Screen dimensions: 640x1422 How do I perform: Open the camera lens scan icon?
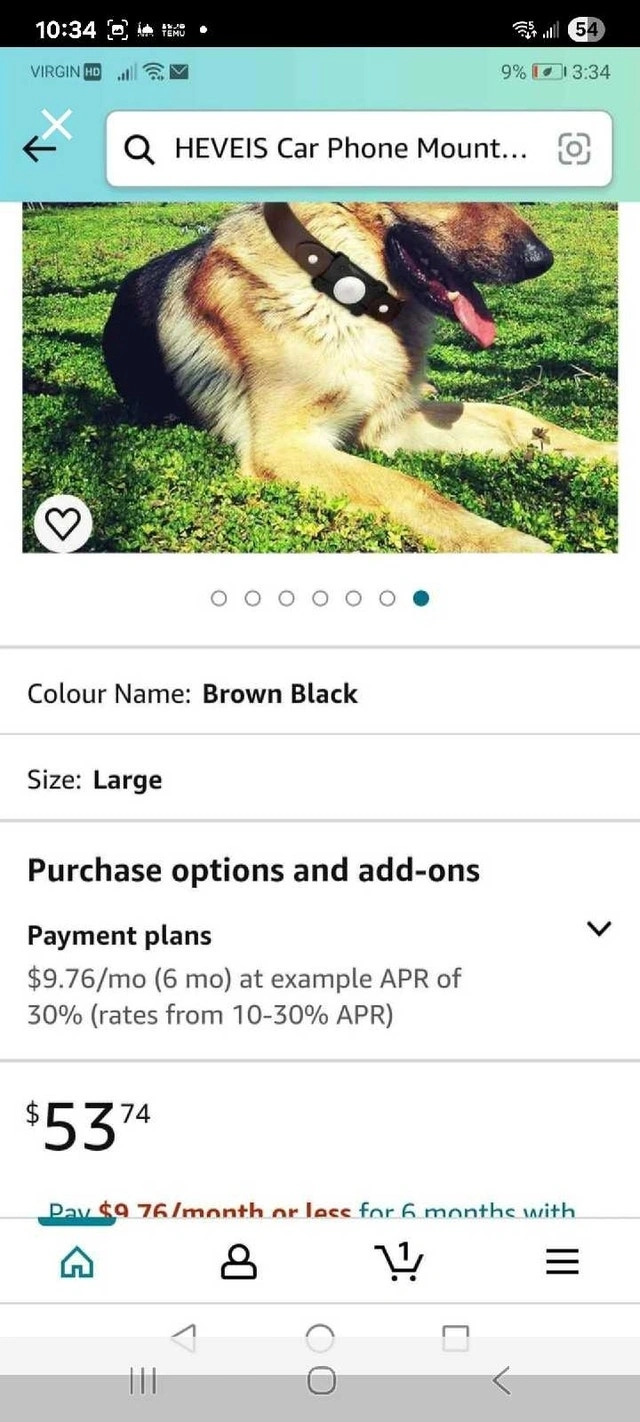pos(573,149)
